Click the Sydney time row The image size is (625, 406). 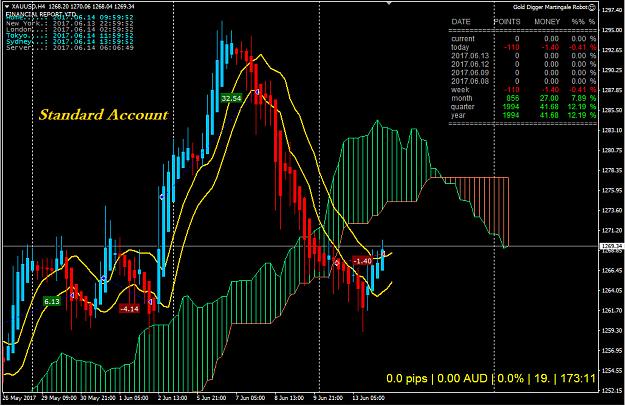70,41
